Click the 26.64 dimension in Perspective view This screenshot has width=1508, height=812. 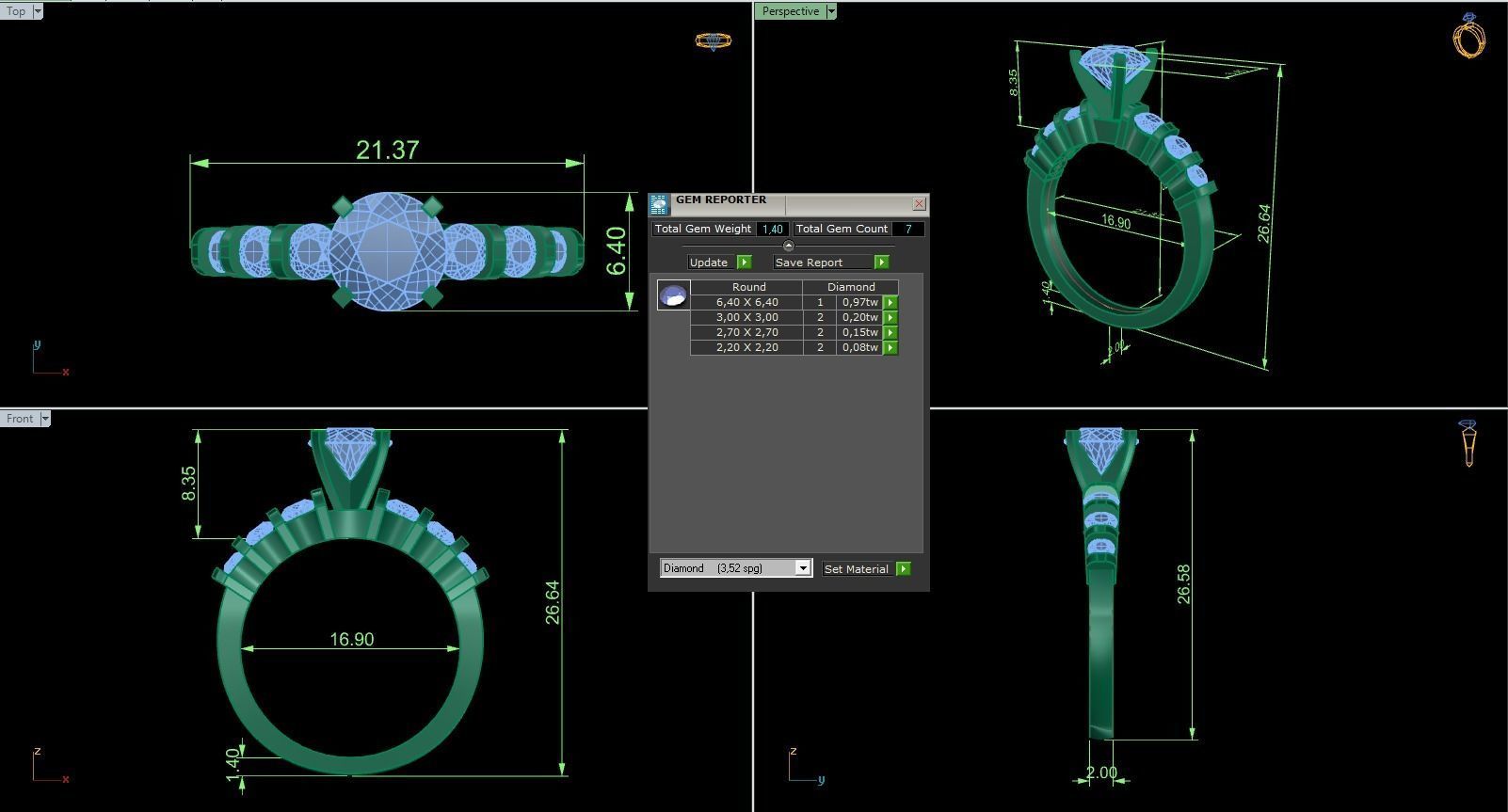tap(1264, 223)
